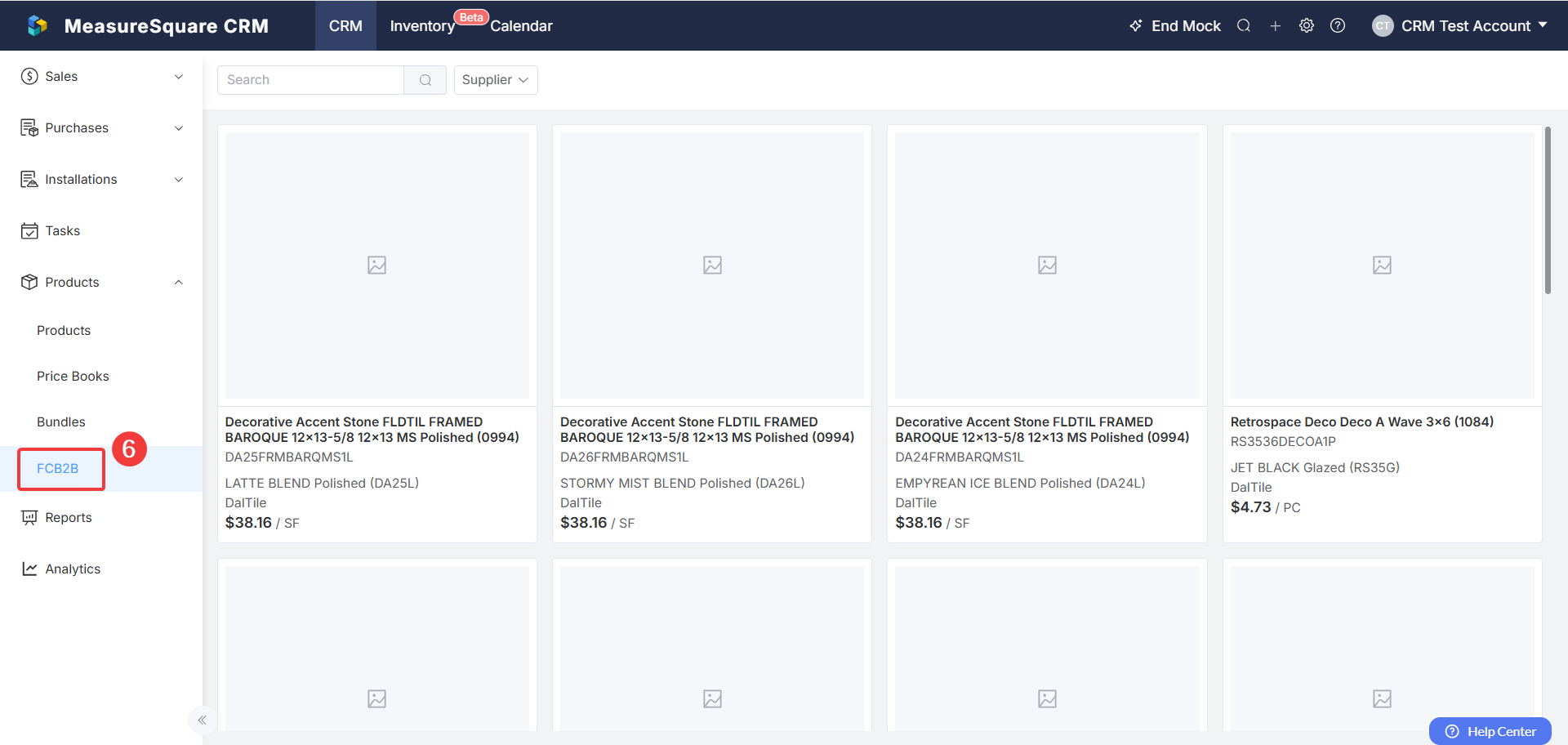Click the product search magnifier button

425,80
